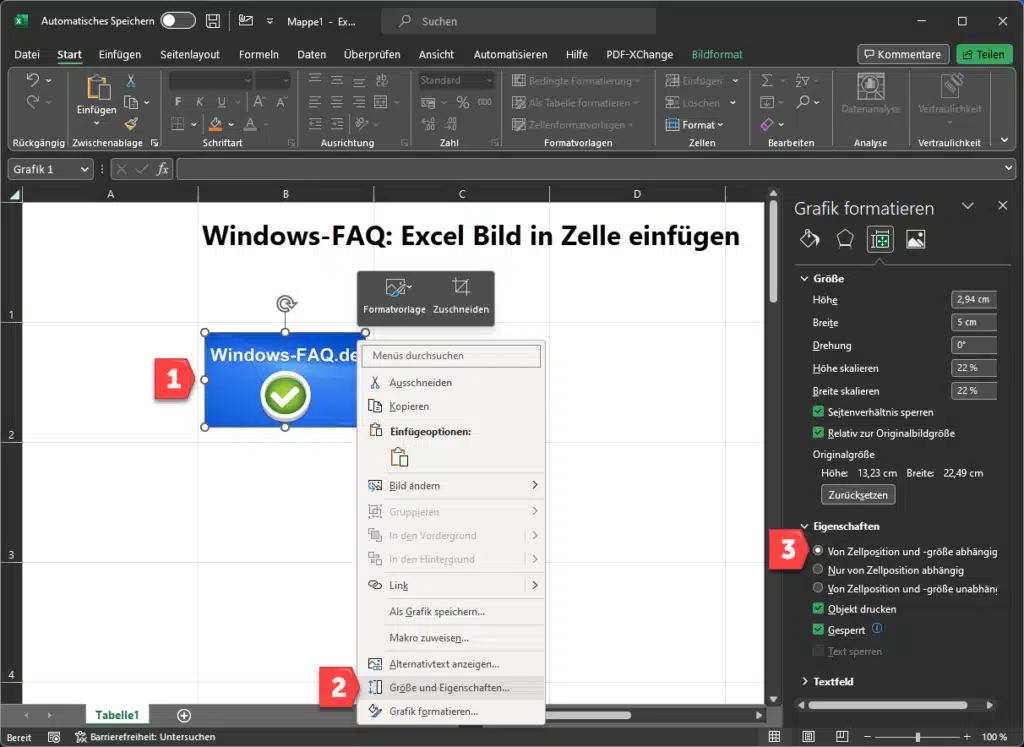Uncheck Seitenverhältnis sperren checkbox
The image size is (1024, 747).
click(818, 411)
